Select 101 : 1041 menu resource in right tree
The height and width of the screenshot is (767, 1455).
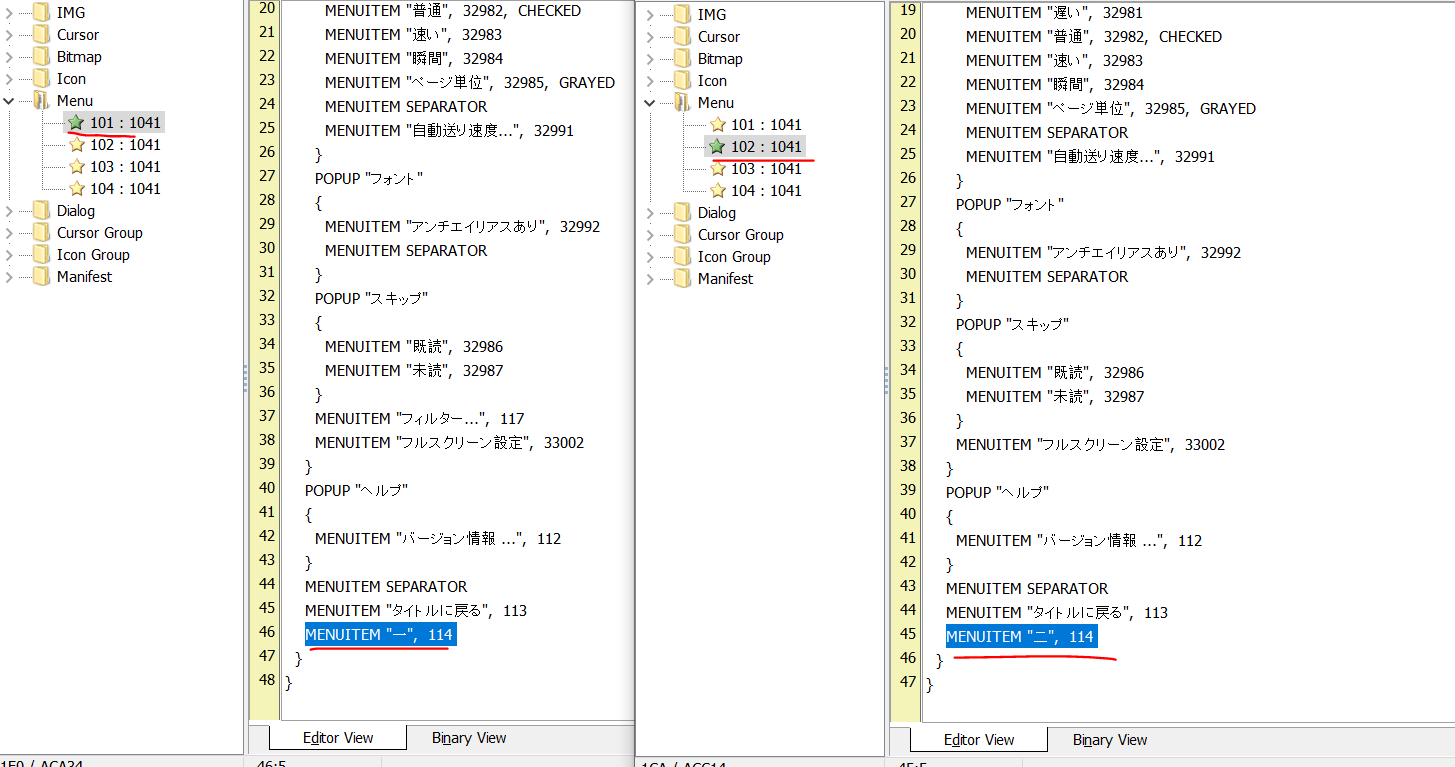(x=766, y=125)
